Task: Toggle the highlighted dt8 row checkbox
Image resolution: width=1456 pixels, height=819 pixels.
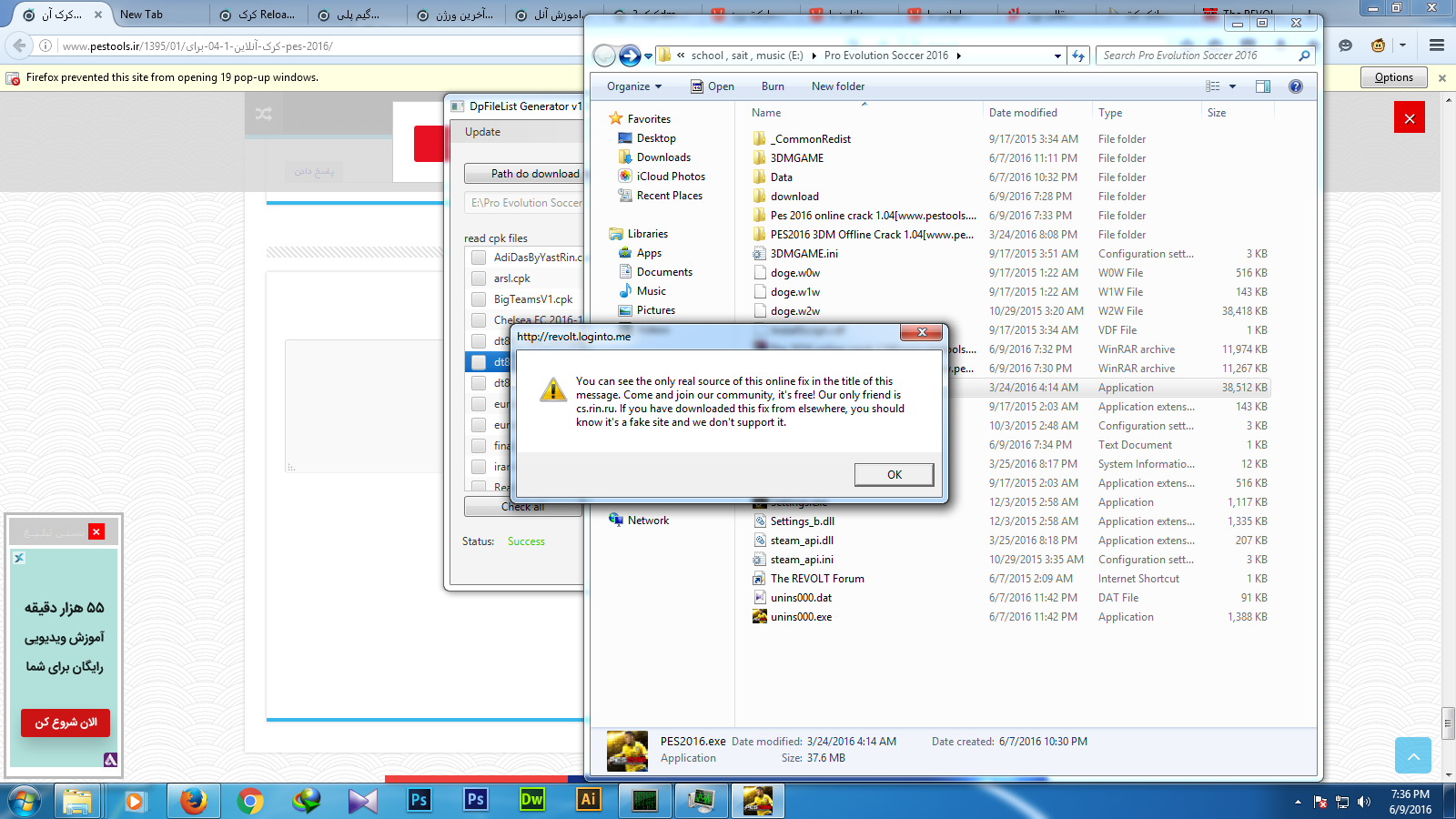Action: point(479,362)
